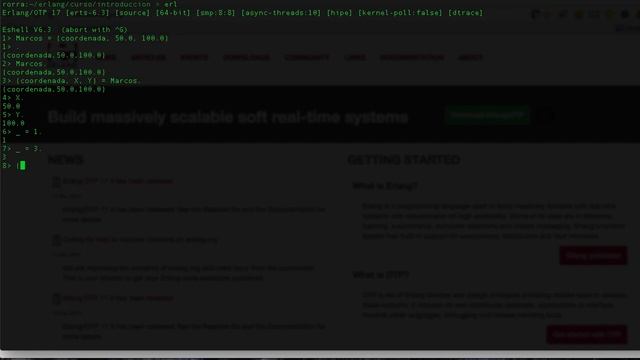
Task: Open the second news headline link
Action: tap(140, 240)
